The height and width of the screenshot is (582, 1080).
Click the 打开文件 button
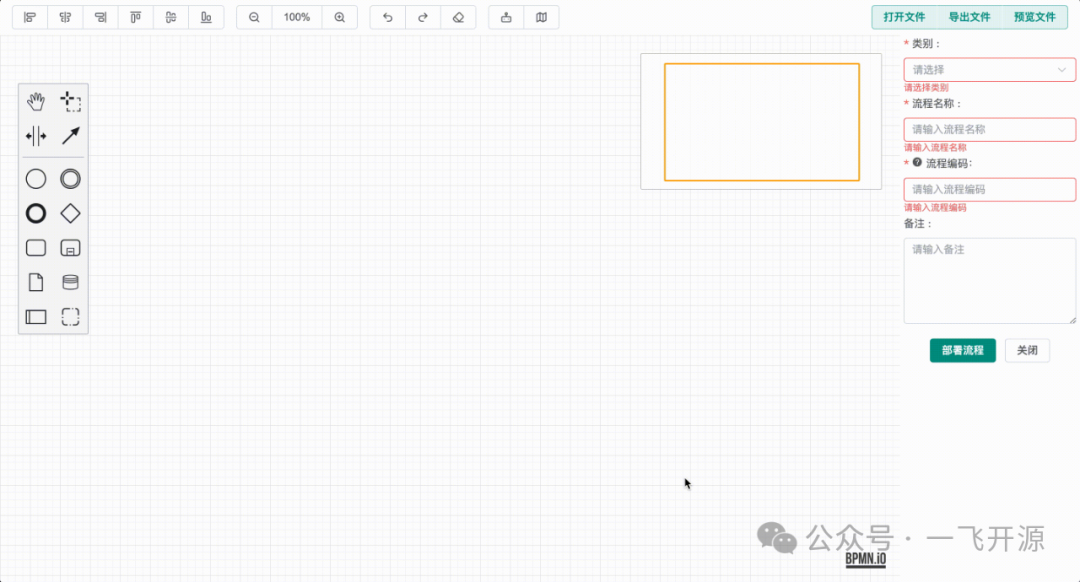(904, 17)
